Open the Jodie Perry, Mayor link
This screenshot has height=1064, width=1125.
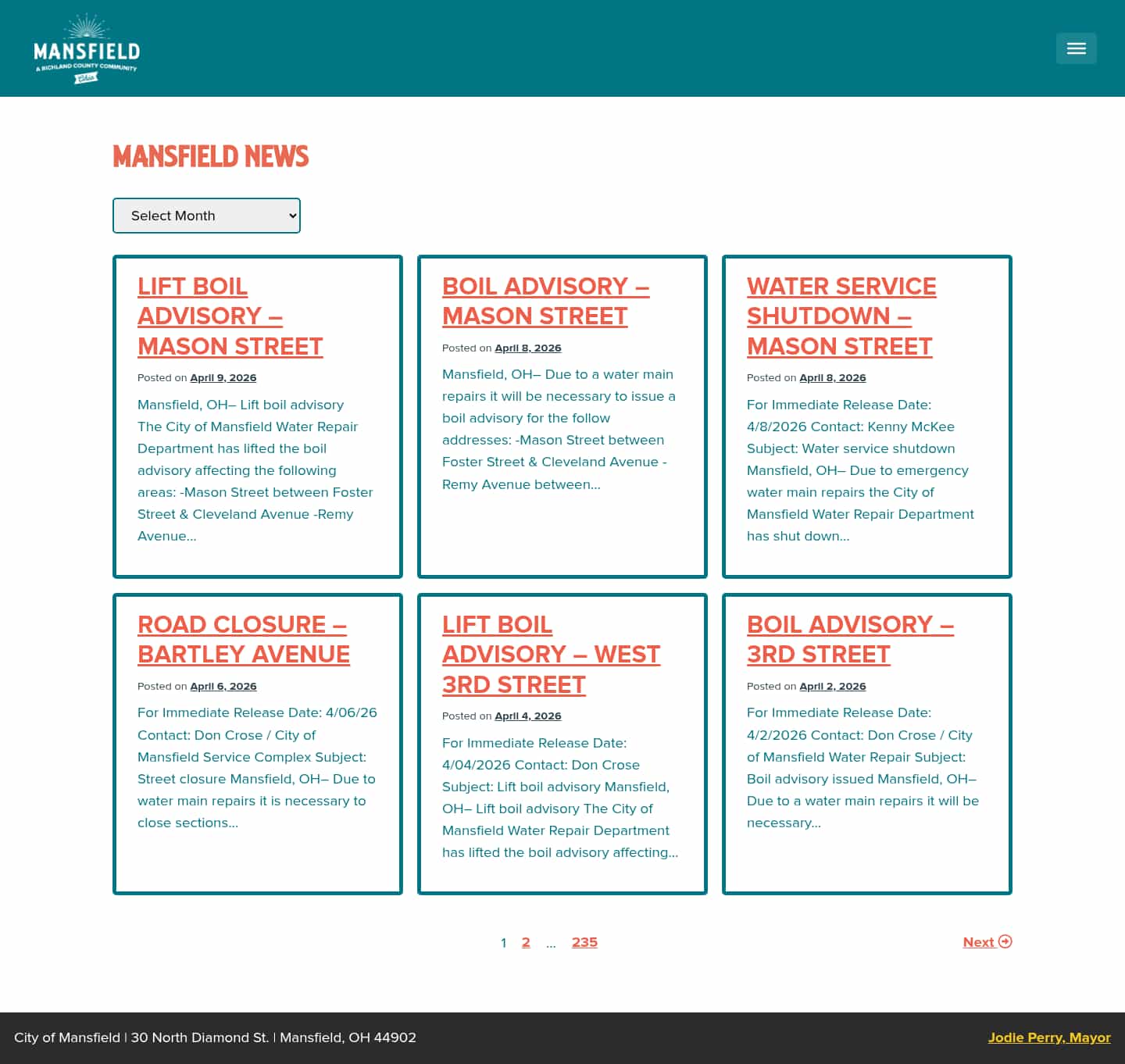1049,1037
